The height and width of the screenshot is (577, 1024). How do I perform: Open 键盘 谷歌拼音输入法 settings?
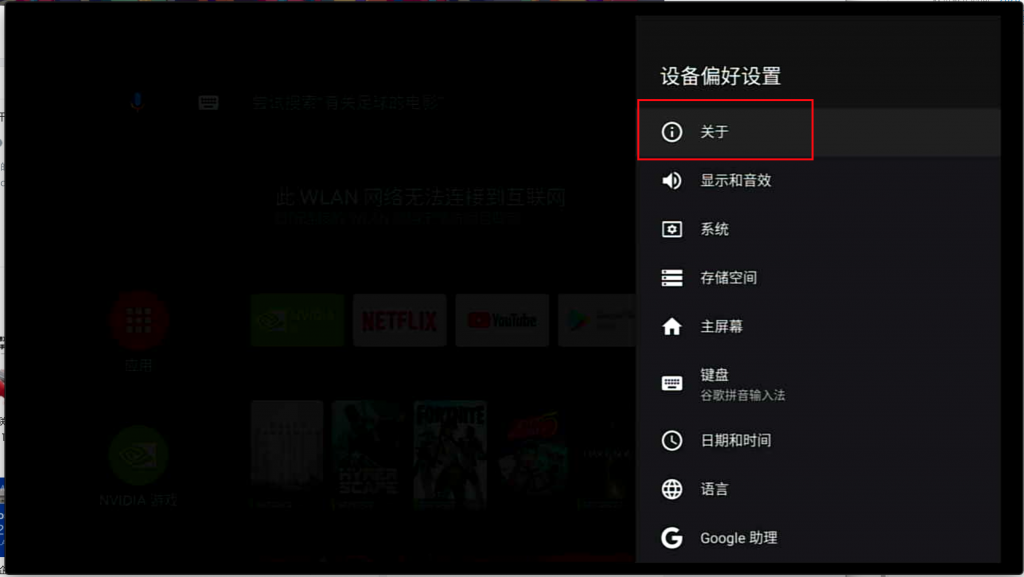[818, 383]
